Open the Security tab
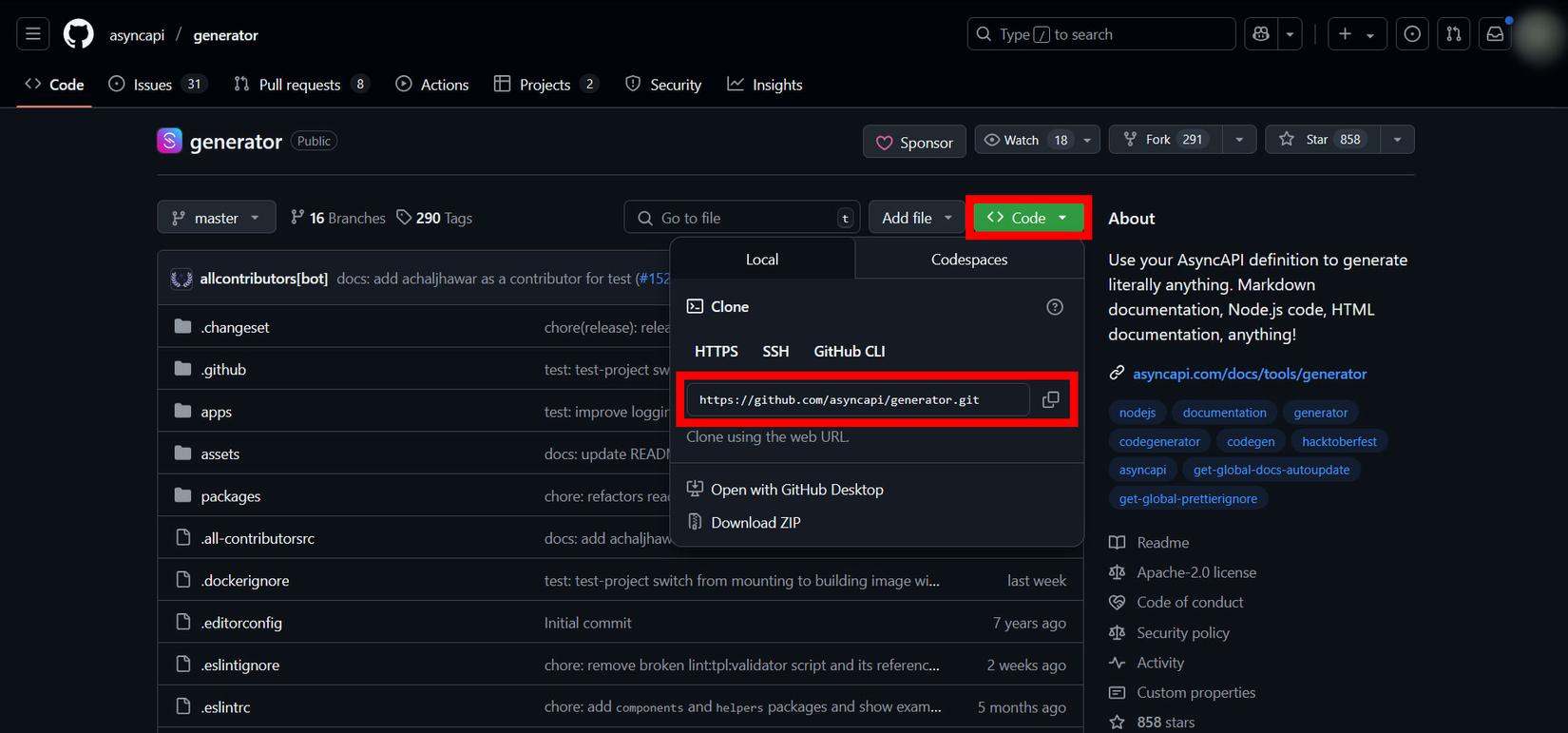Screen dimensions: 1568x733 click(x=663, y=85)
